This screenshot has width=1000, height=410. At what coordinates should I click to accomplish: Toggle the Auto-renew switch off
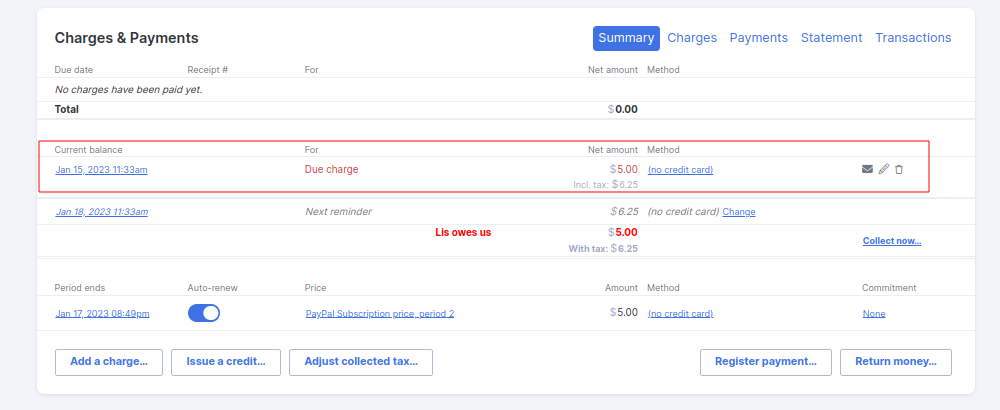coord(204,313)
